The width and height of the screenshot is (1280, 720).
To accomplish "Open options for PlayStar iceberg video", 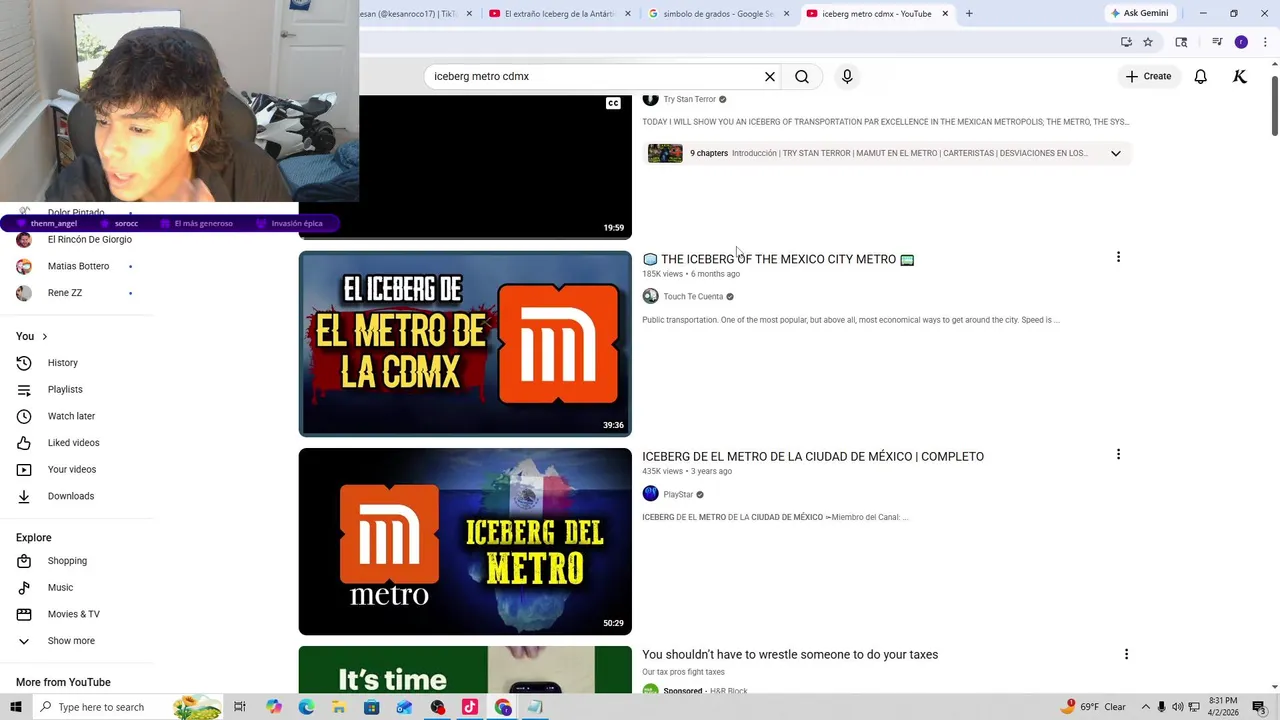I will pyautogui.click(x=1118, y=454).
